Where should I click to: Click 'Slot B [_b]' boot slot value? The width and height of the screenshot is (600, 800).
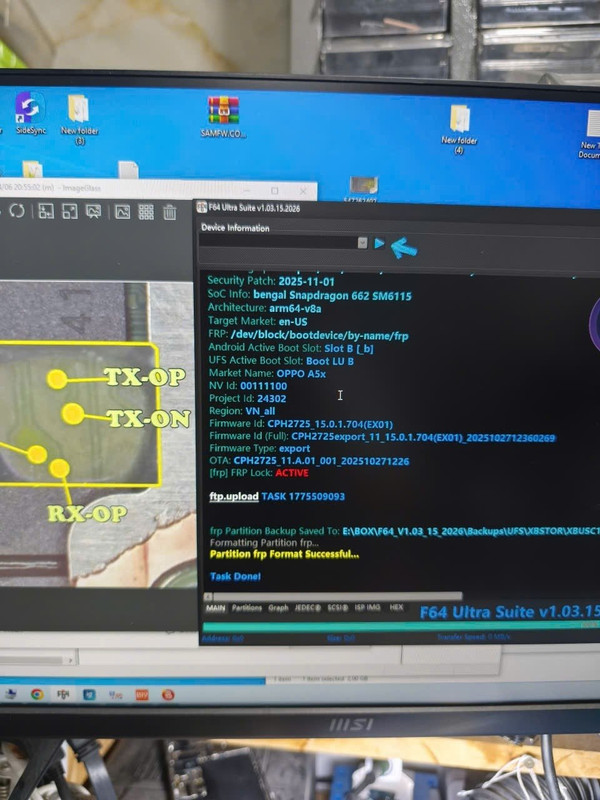(x=349, y=348)
